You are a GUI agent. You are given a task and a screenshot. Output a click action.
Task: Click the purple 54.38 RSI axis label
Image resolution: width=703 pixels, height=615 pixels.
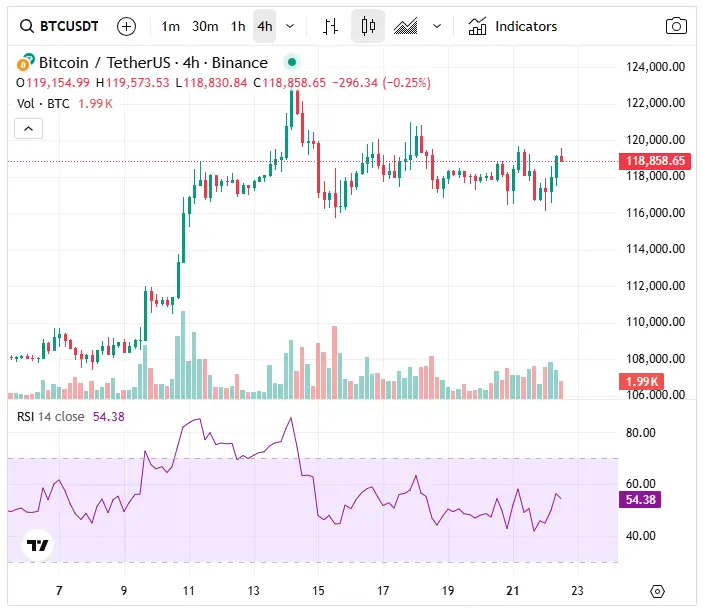[x=640, y=499]
